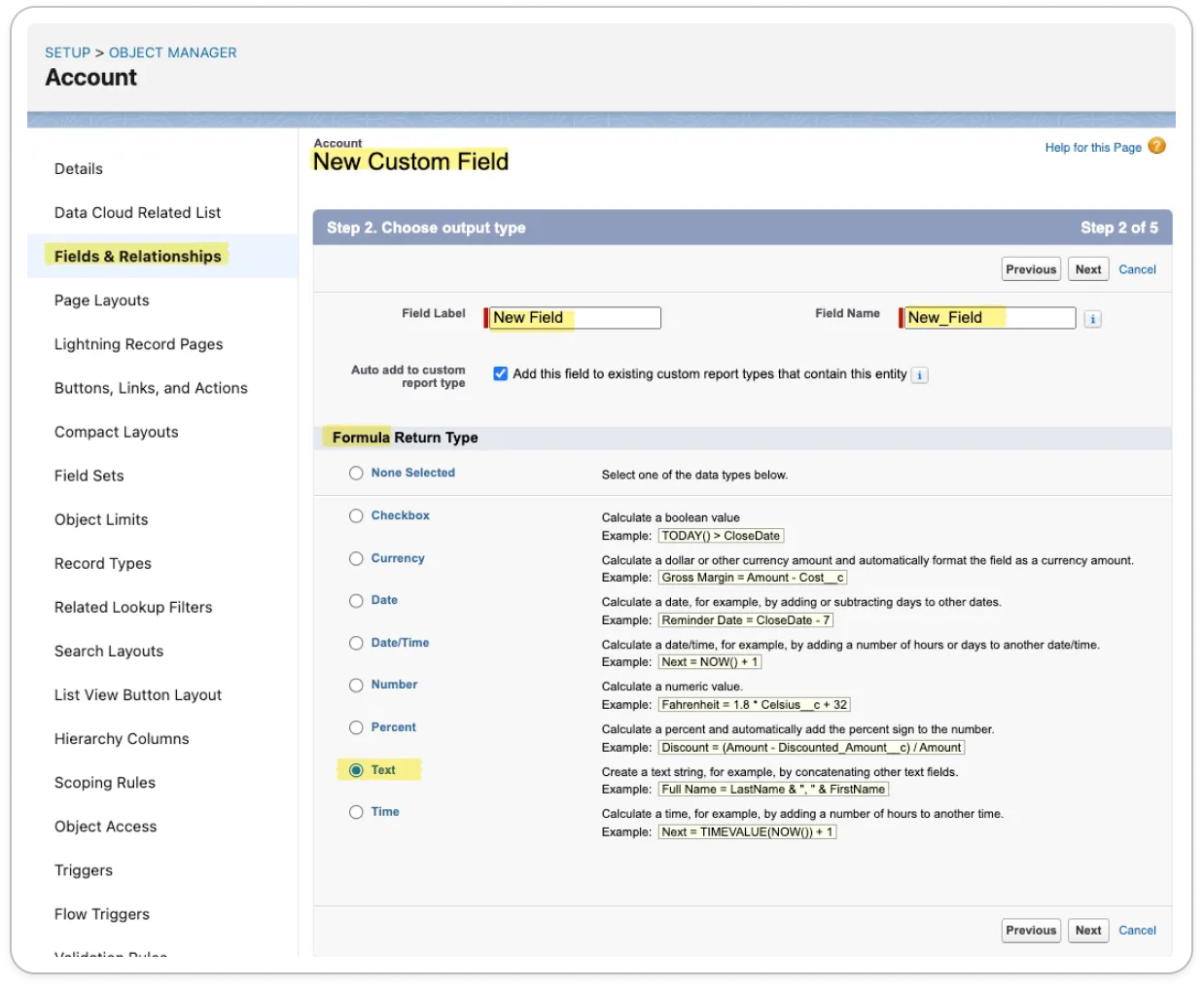Open Help for this Page link

click(1093, 148)
